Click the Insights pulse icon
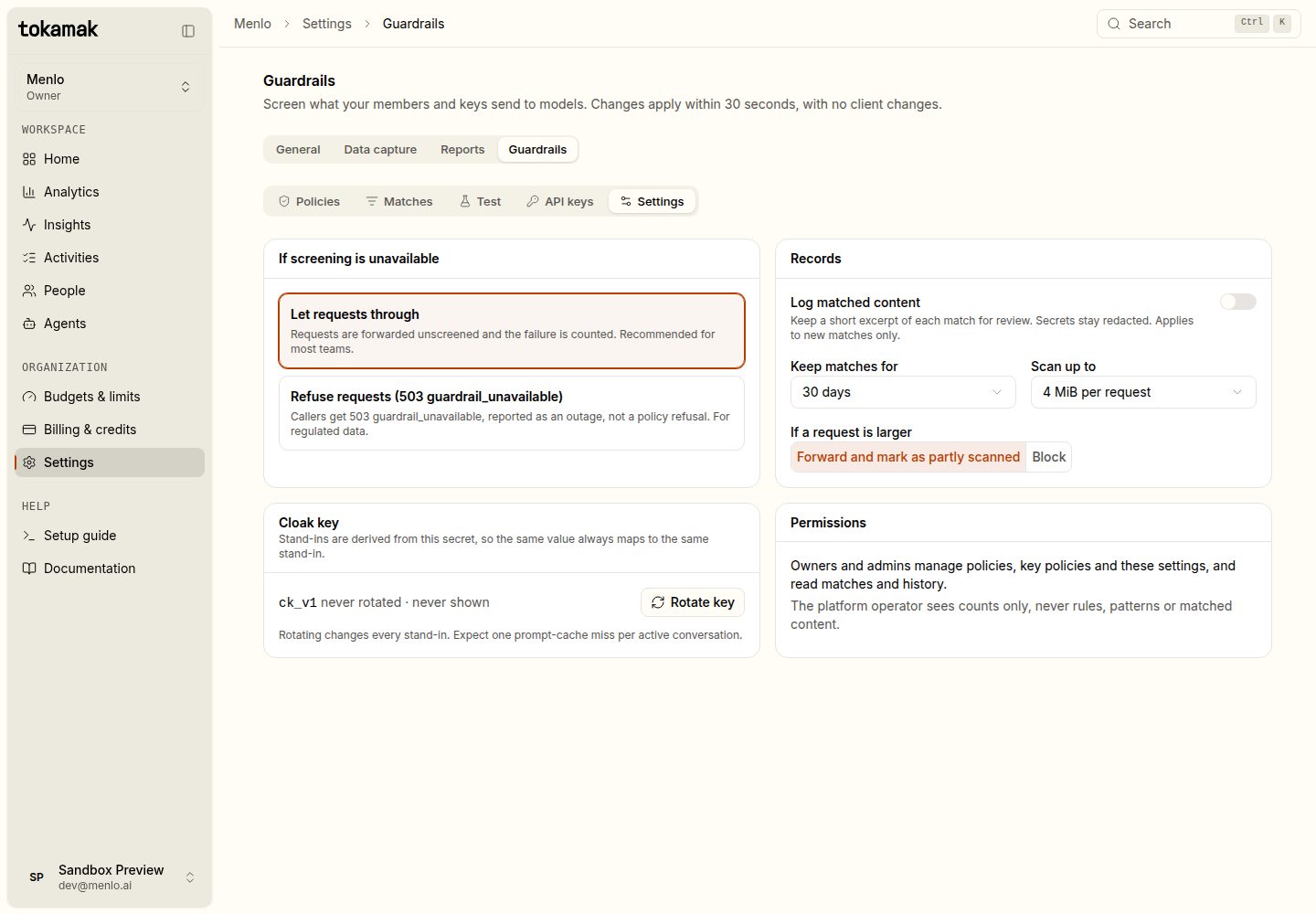The height and width of the screenshot is (914, 1316). [x=29, y=225]
